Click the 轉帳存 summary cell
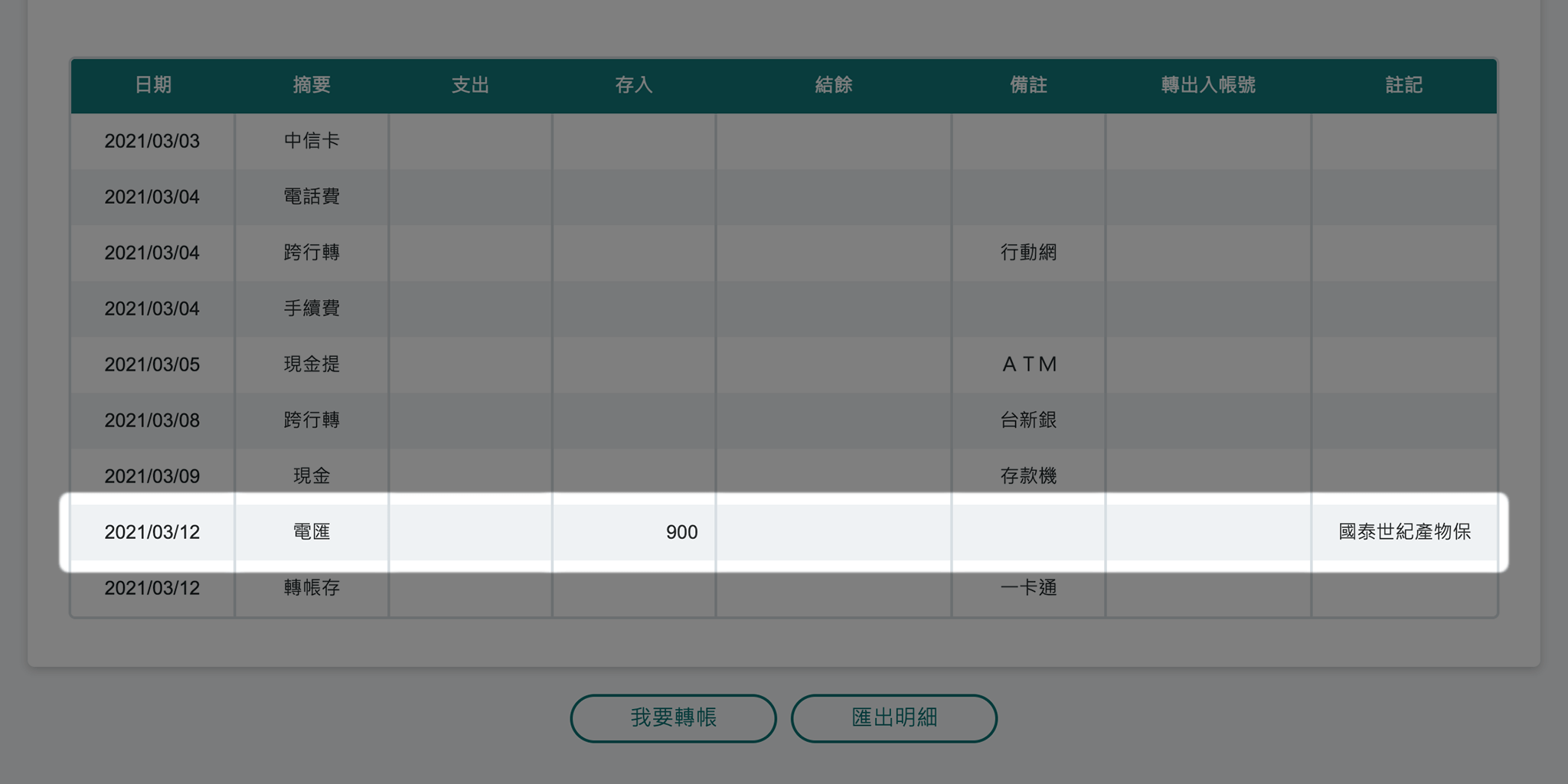 312,588
